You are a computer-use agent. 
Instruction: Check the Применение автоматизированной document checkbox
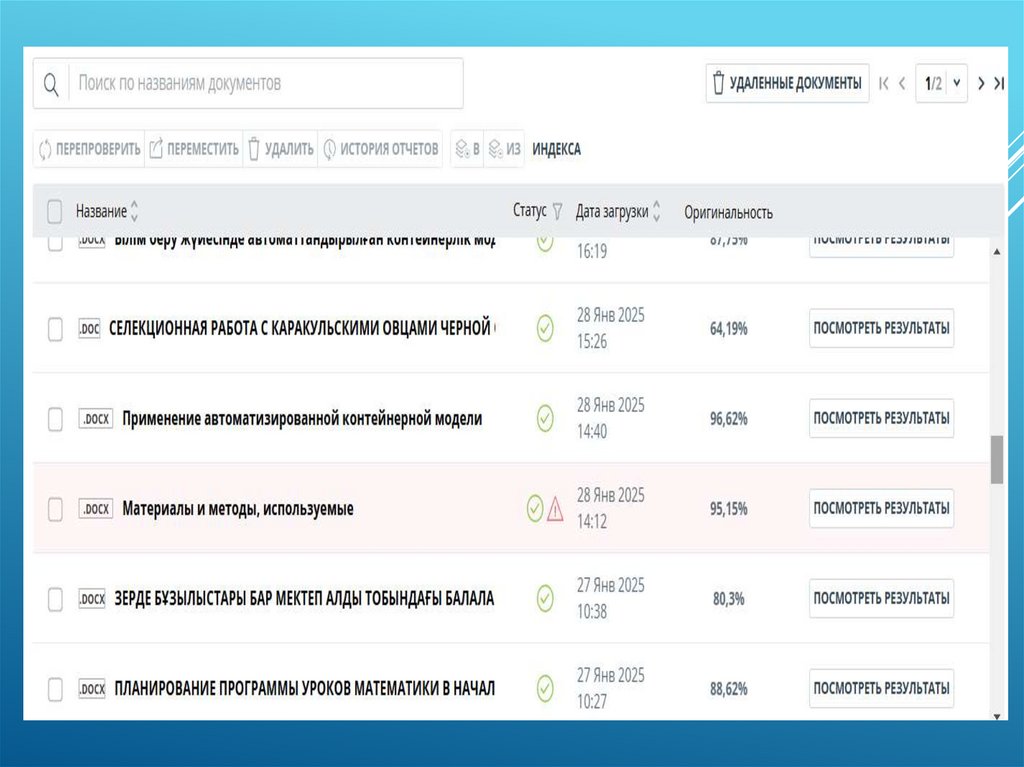pyautogui.click(x=55, y=419)
